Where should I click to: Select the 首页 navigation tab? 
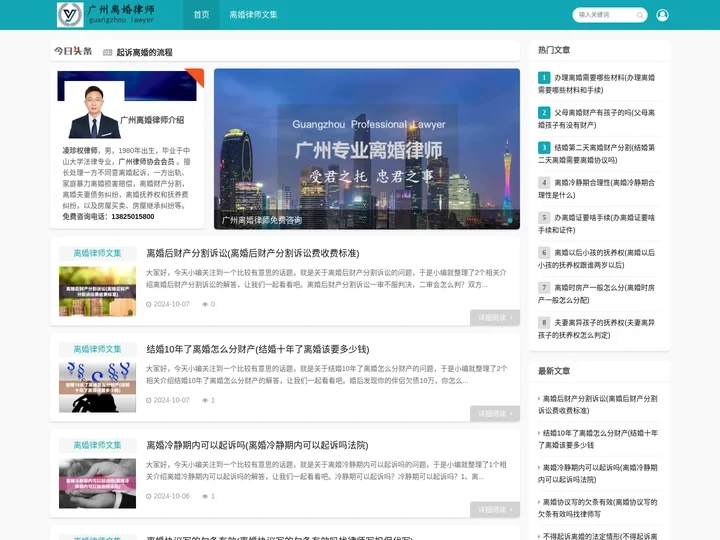tap(201, 15)
